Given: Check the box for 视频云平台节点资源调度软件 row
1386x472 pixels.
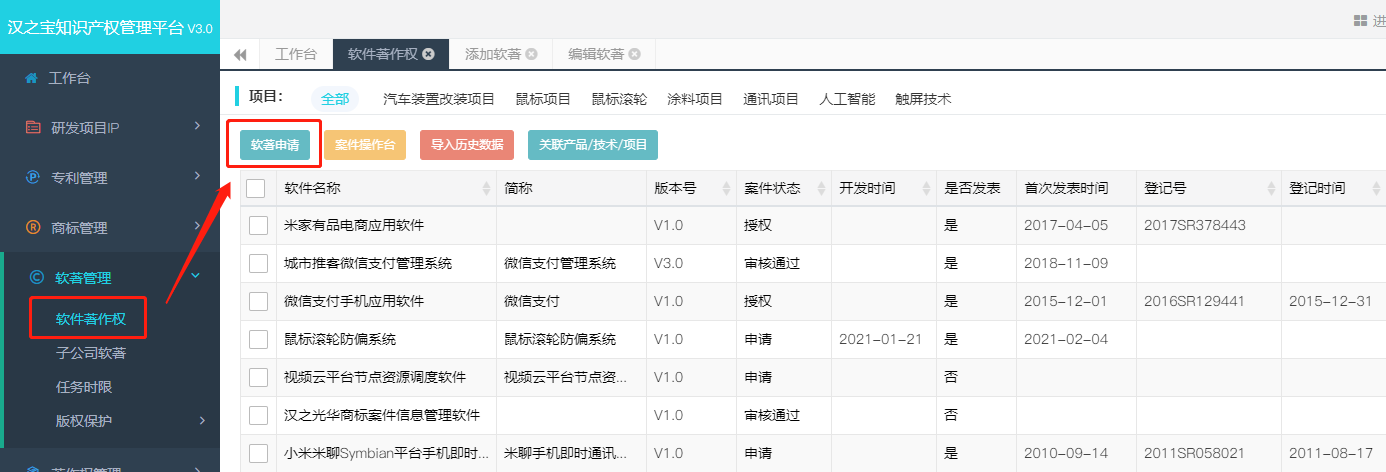Looking at the screenshot, I should coord(258,377).
